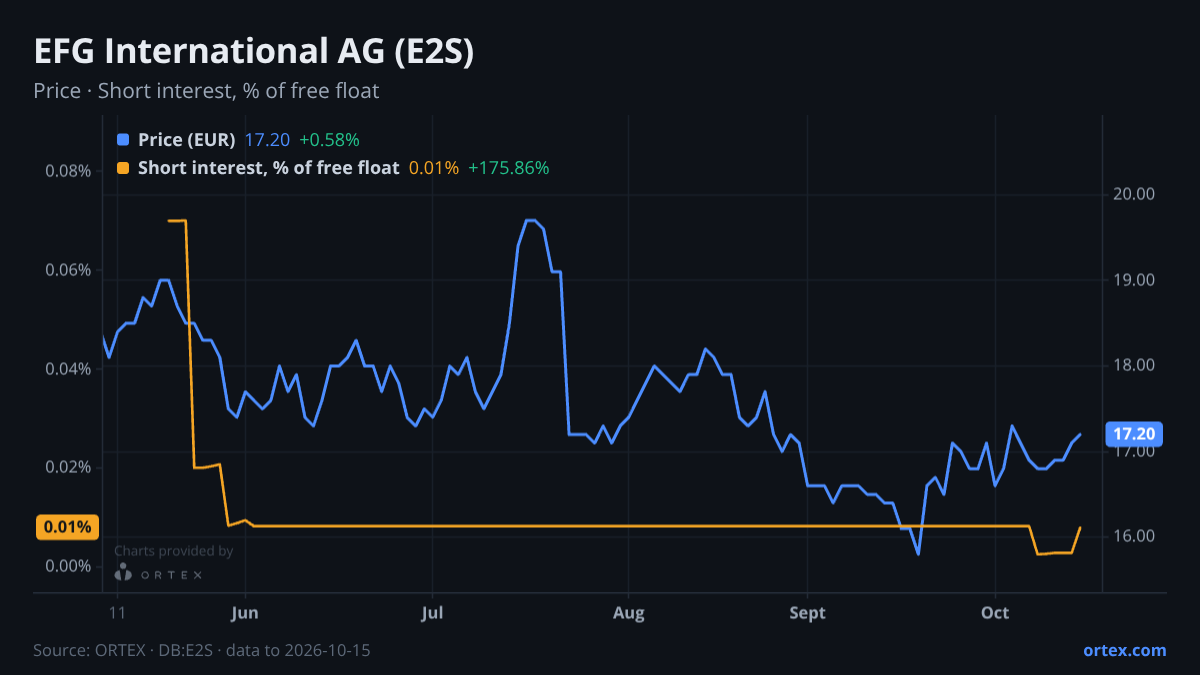Click the 18.00 right axis label

[x=1134, y=366]
